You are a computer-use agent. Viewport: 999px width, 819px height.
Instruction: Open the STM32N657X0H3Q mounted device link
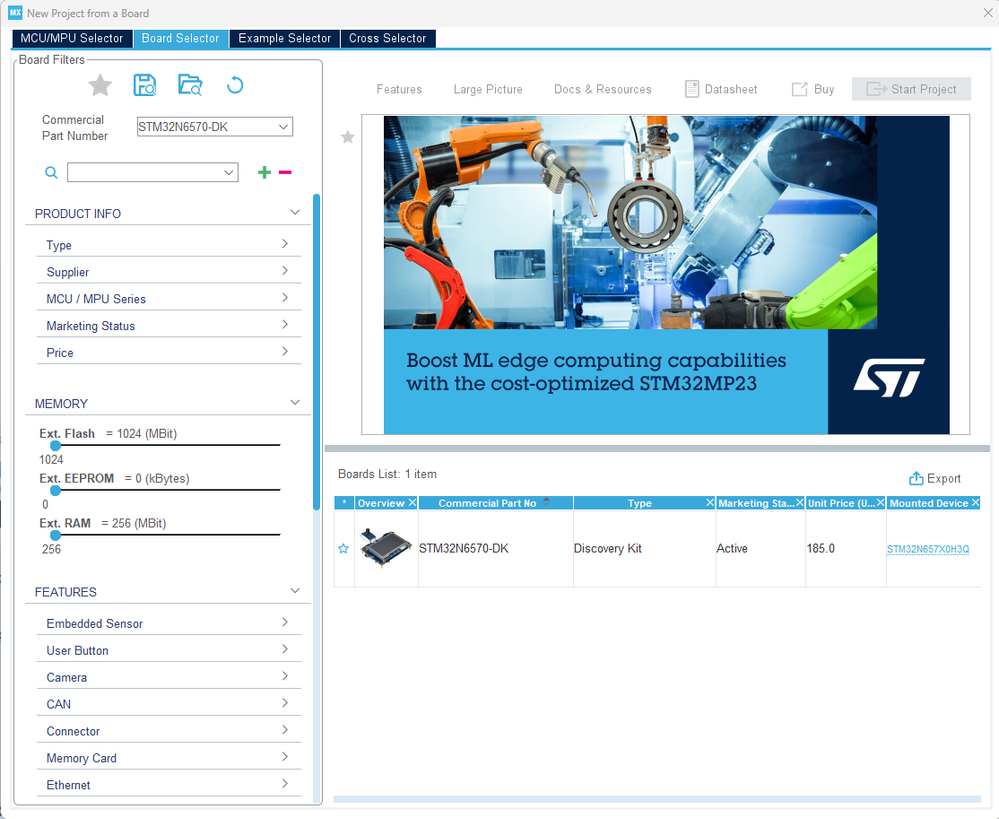point(928,549)
